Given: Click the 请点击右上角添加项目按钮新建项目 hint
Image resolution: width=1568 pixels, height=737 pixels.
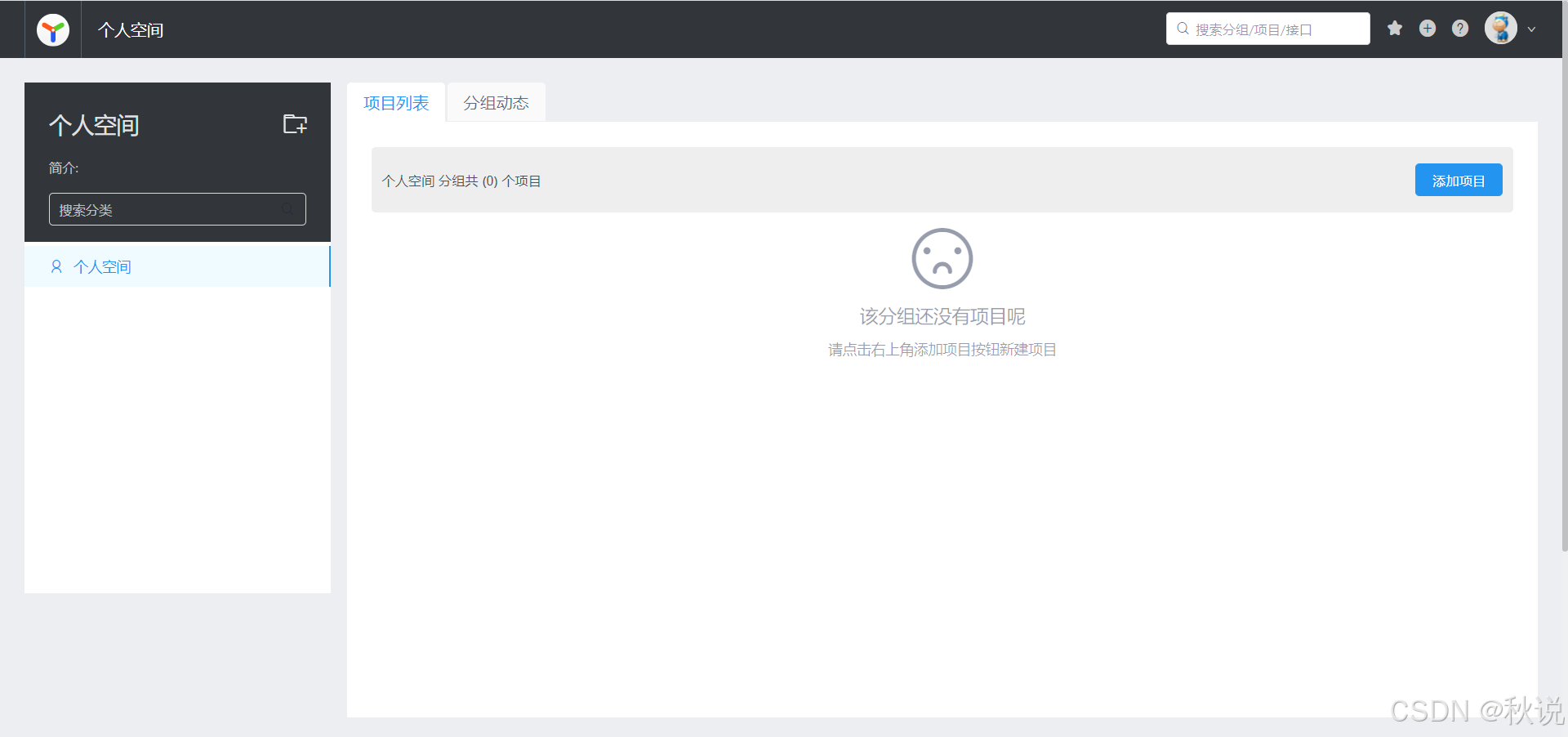Looking at the screenshot, I should tap(942, 350).
